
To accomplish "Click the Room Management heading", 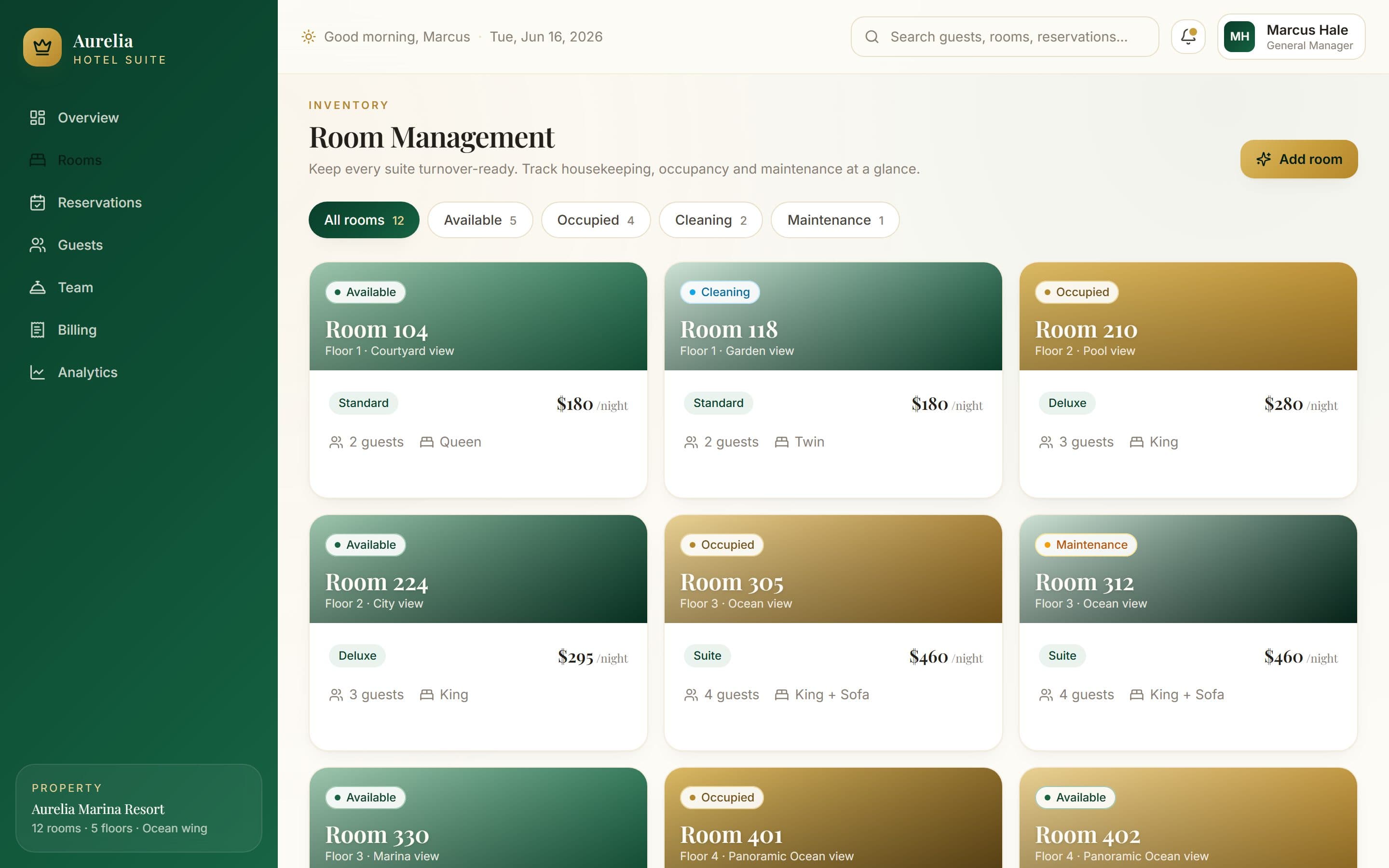I will pyautogui.click(x=432, y=137).
